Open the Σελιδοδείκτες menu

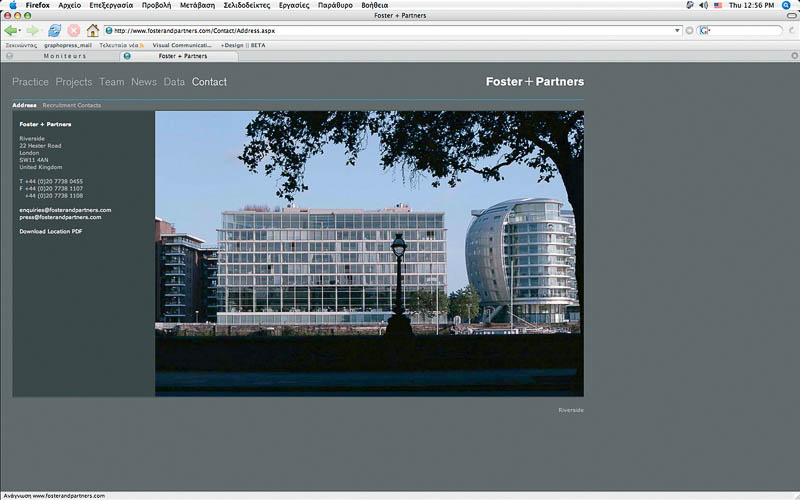pyautogui.click(x=247, y=5)
